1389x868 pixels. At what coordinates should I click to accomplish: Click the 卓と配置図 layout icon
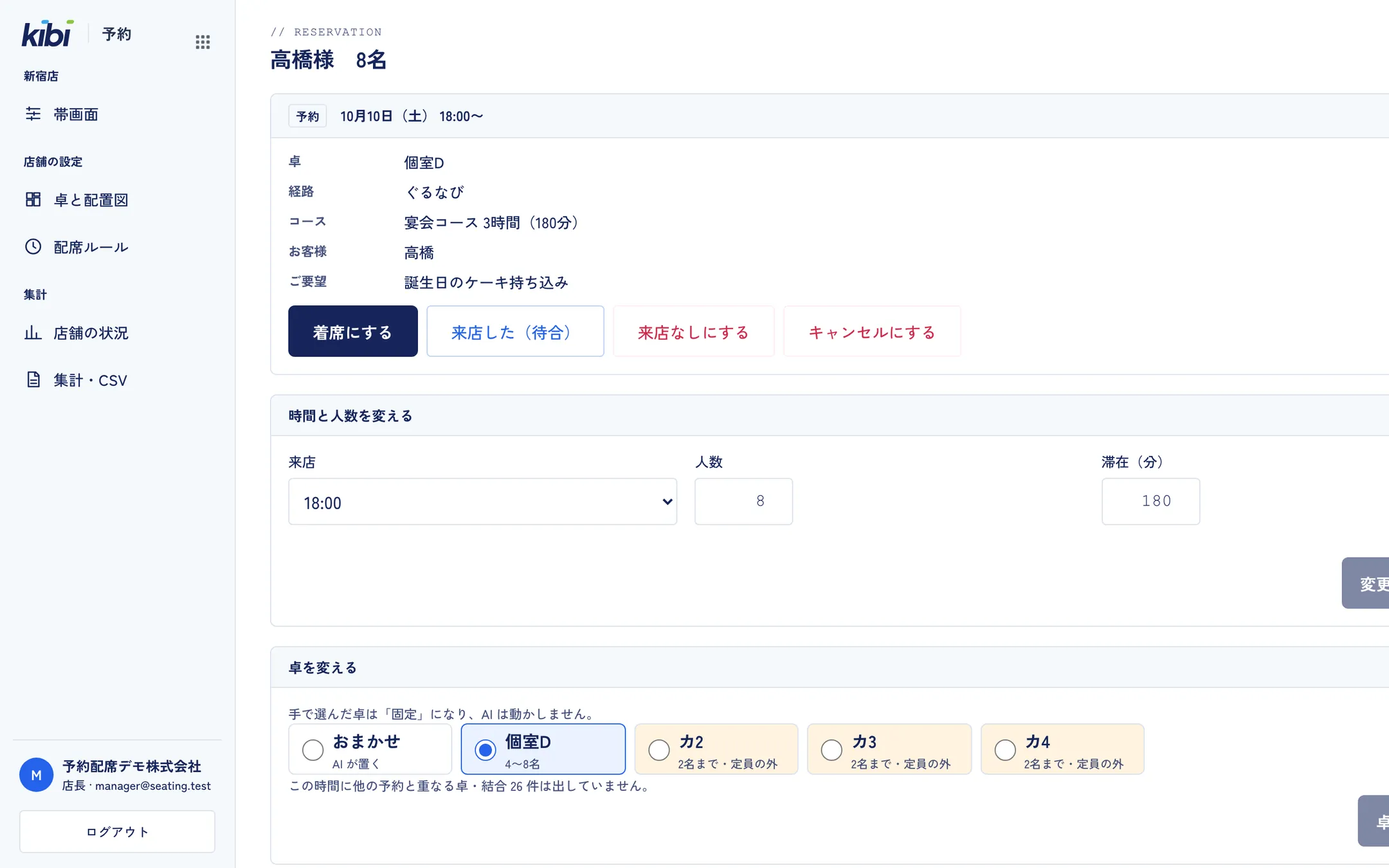point(33,199)
